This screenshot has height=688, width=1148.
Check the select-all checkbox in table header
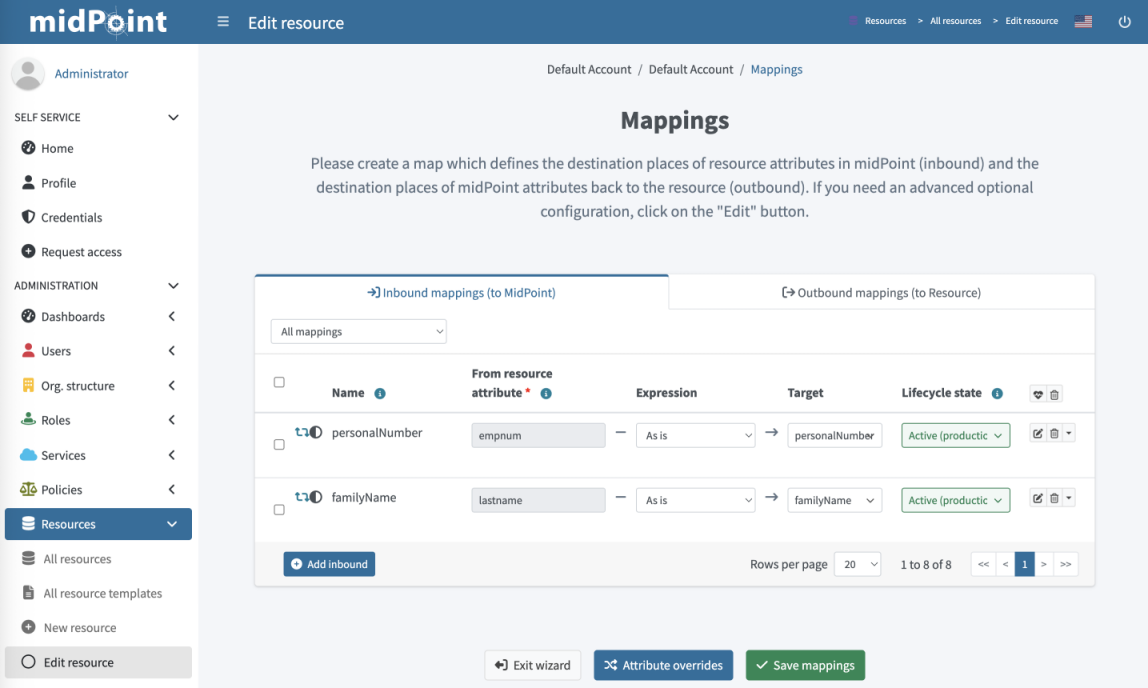(x=279, y=382)
